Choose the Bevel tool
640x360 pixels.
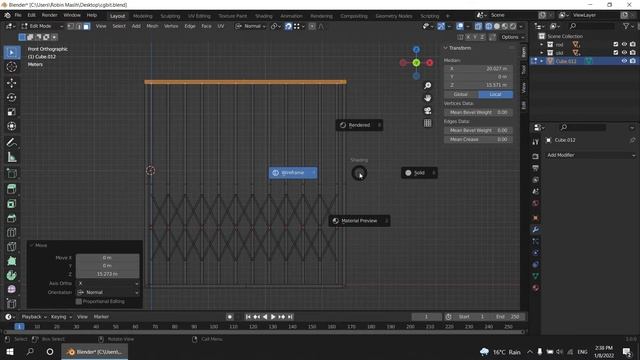pyautogui.click(x=11, y=218)
